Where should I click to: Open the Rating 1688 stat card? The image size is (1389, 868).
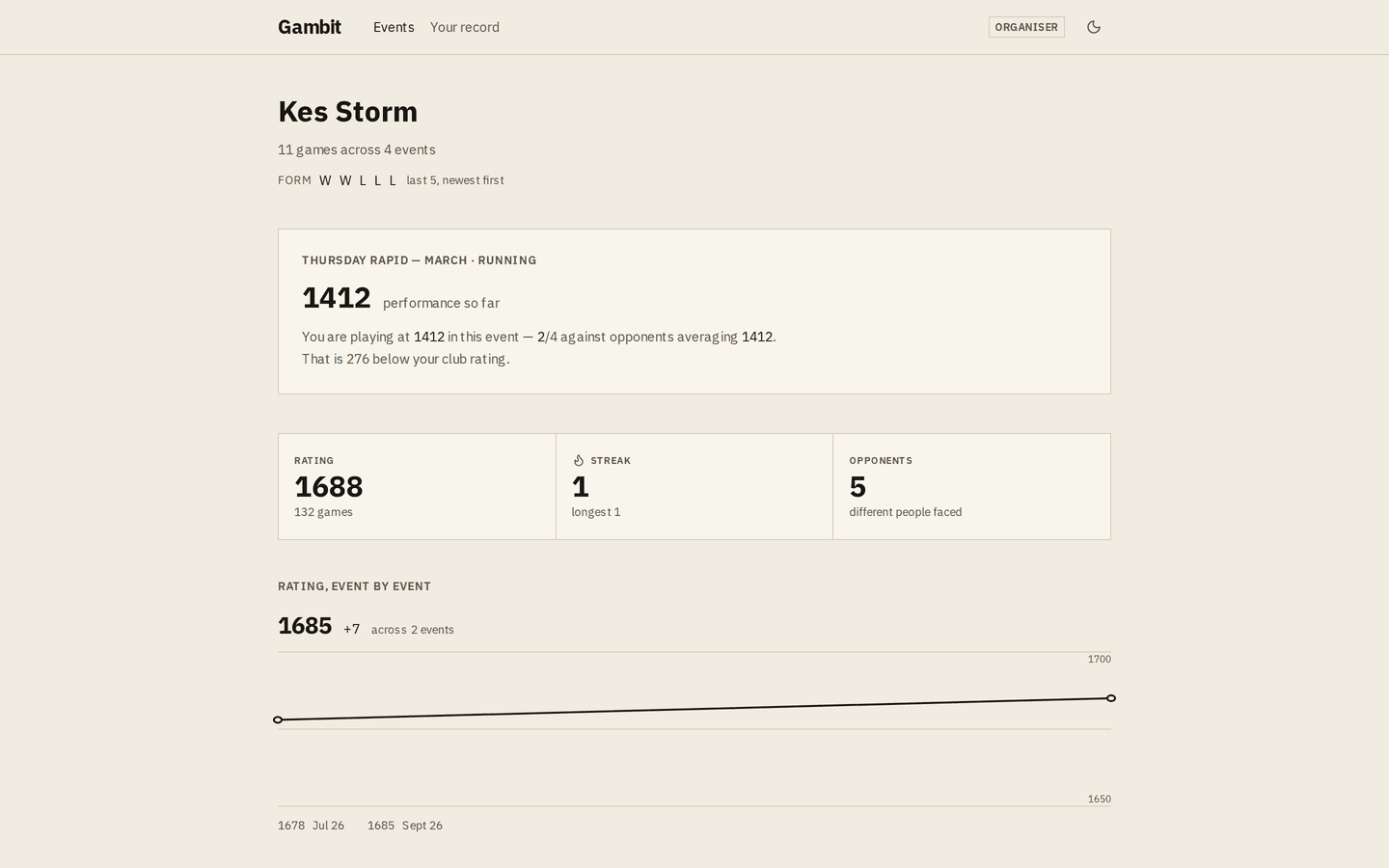(417, 486)
